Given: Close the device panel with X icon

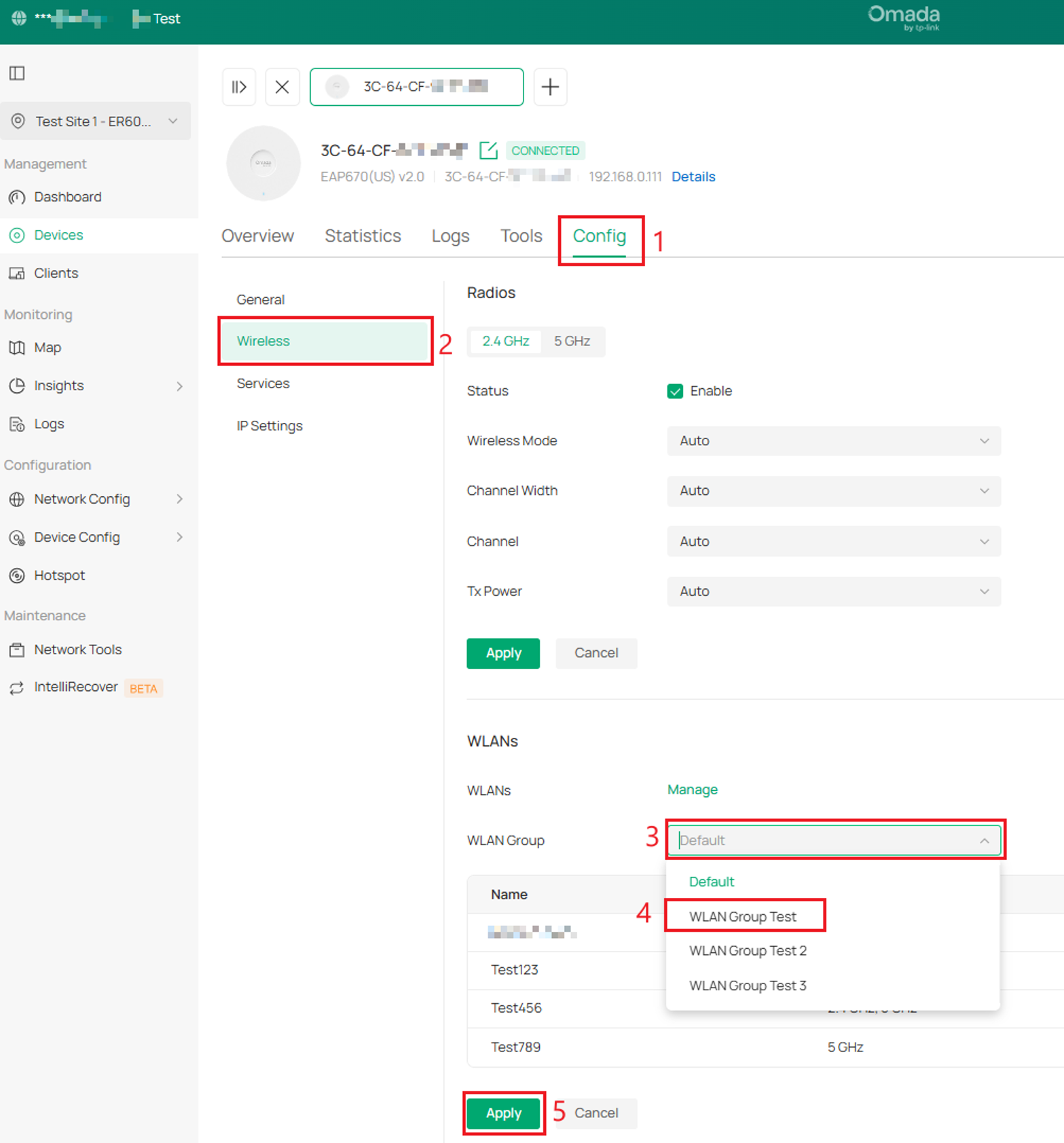Looking at the screenshot, I should [x=282, y=87].
